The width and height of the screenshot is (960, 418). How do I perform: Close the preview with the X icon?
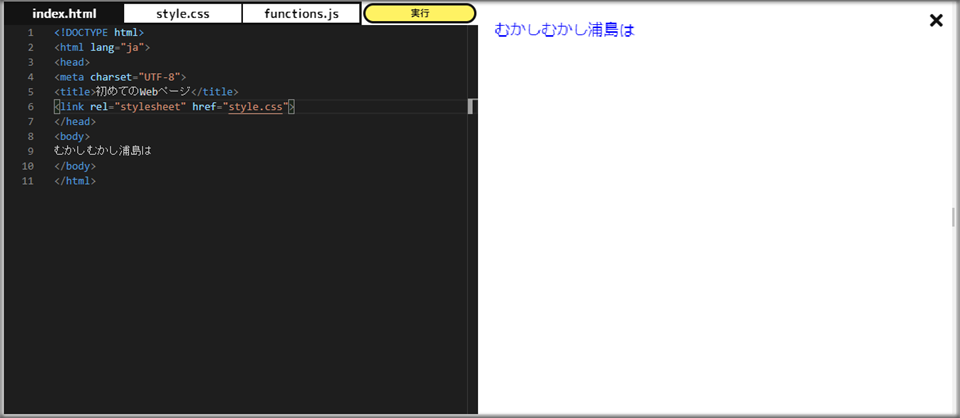pyautogui.click(x=936, y=21)
